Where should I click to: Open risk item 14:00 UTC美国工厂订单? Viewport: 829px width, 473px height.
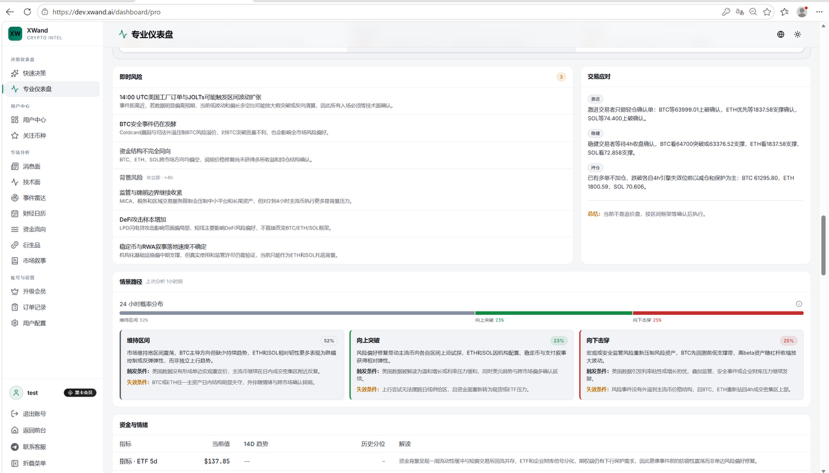click(343, 101)
